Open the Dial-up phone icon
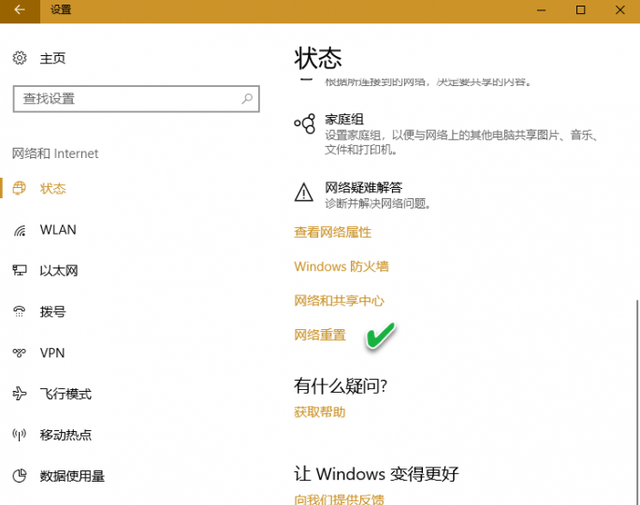This screenshot has width=640, height=505. tap(19, 311)
